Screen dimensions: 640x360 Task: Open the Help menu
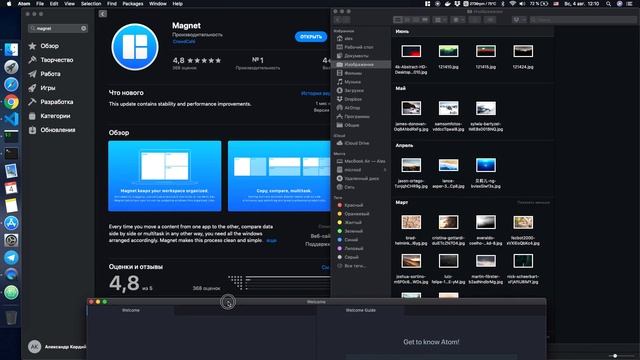pyautogui.click(x=178, y=4)
